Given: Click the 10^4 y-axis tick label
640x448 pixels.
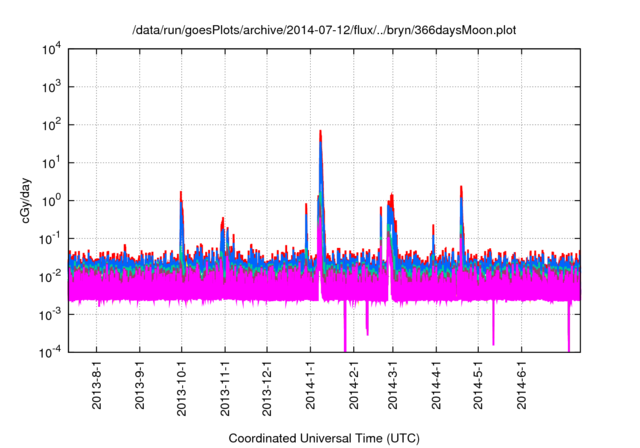Looking at the screenshot, I should pyautogui.click(x=53, y=49).
